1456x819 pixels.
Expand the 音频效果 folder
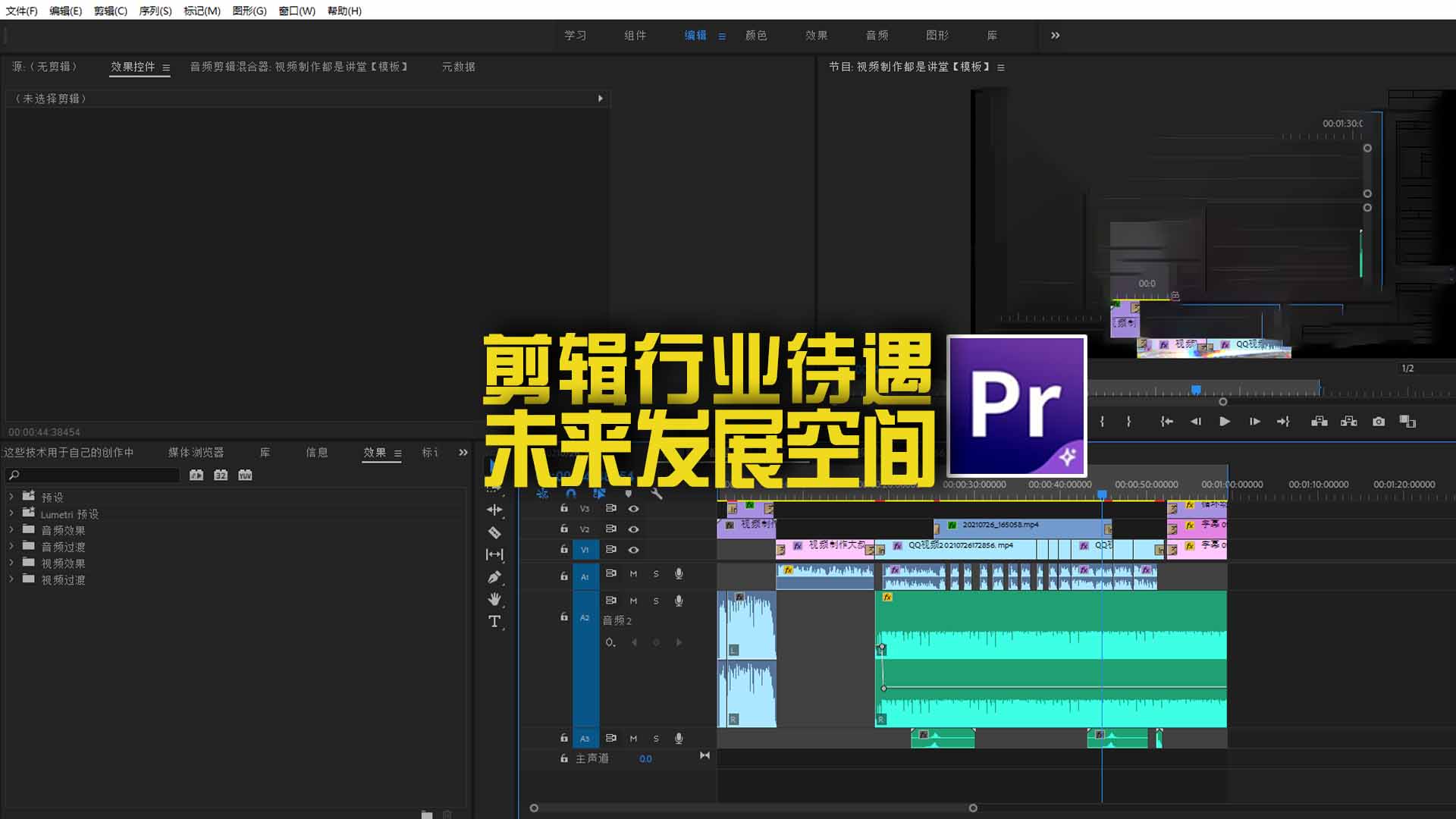click(11, 529)
